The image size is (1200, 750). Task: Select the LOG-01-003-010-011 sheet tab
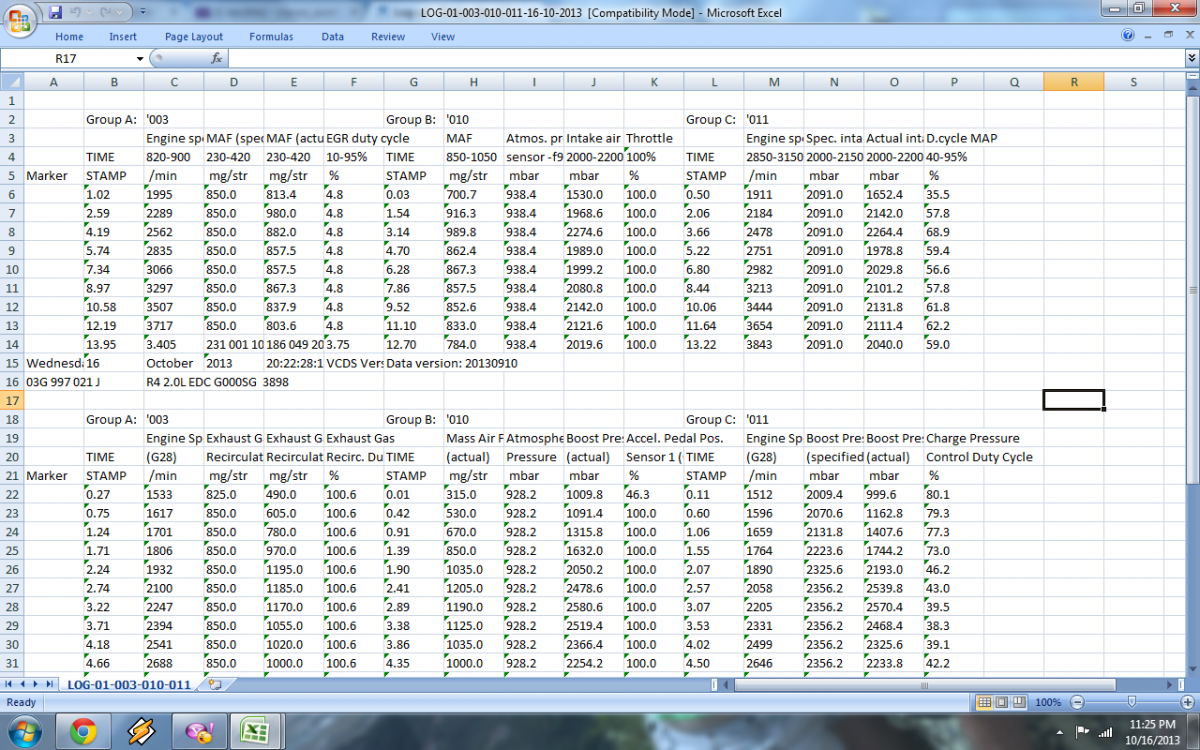click(128, 684)
